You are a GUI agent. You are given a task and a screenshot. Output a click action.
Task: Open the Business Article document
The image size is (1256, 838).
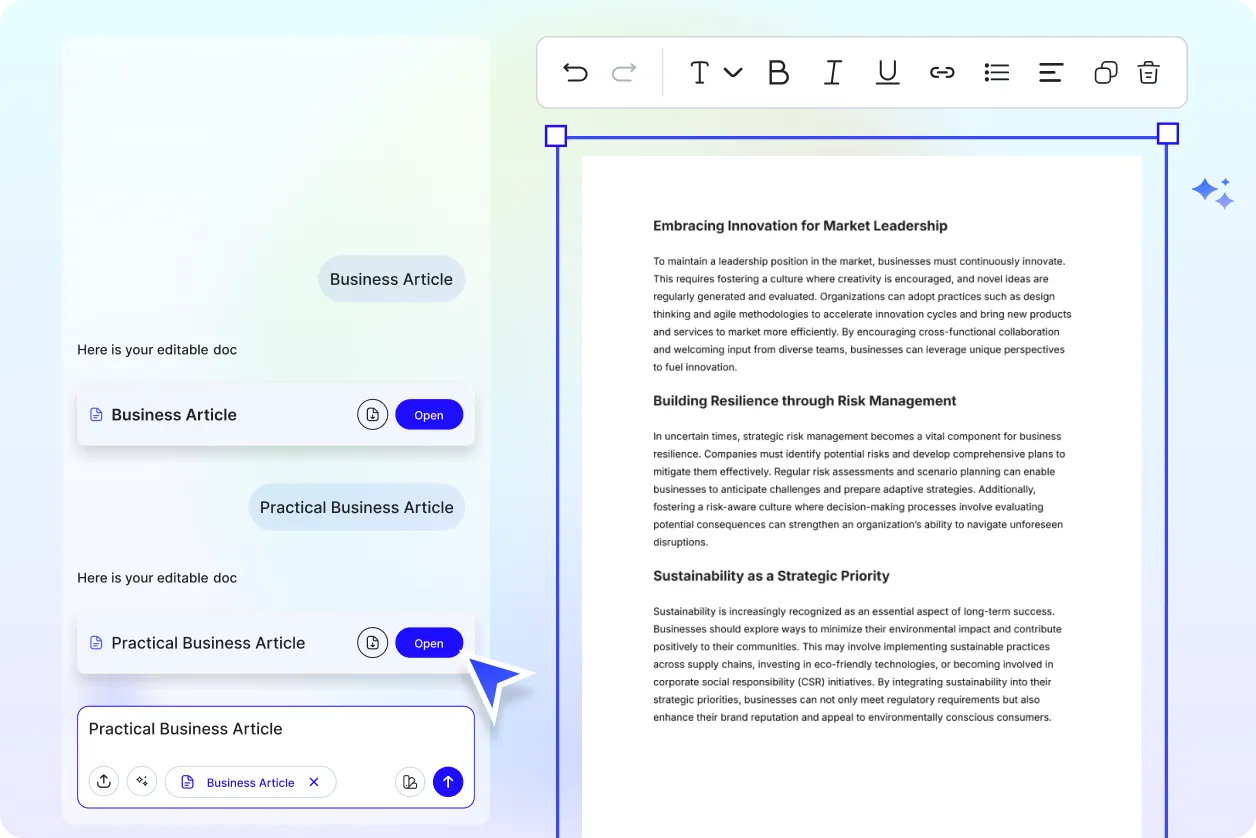coord(429,414)
